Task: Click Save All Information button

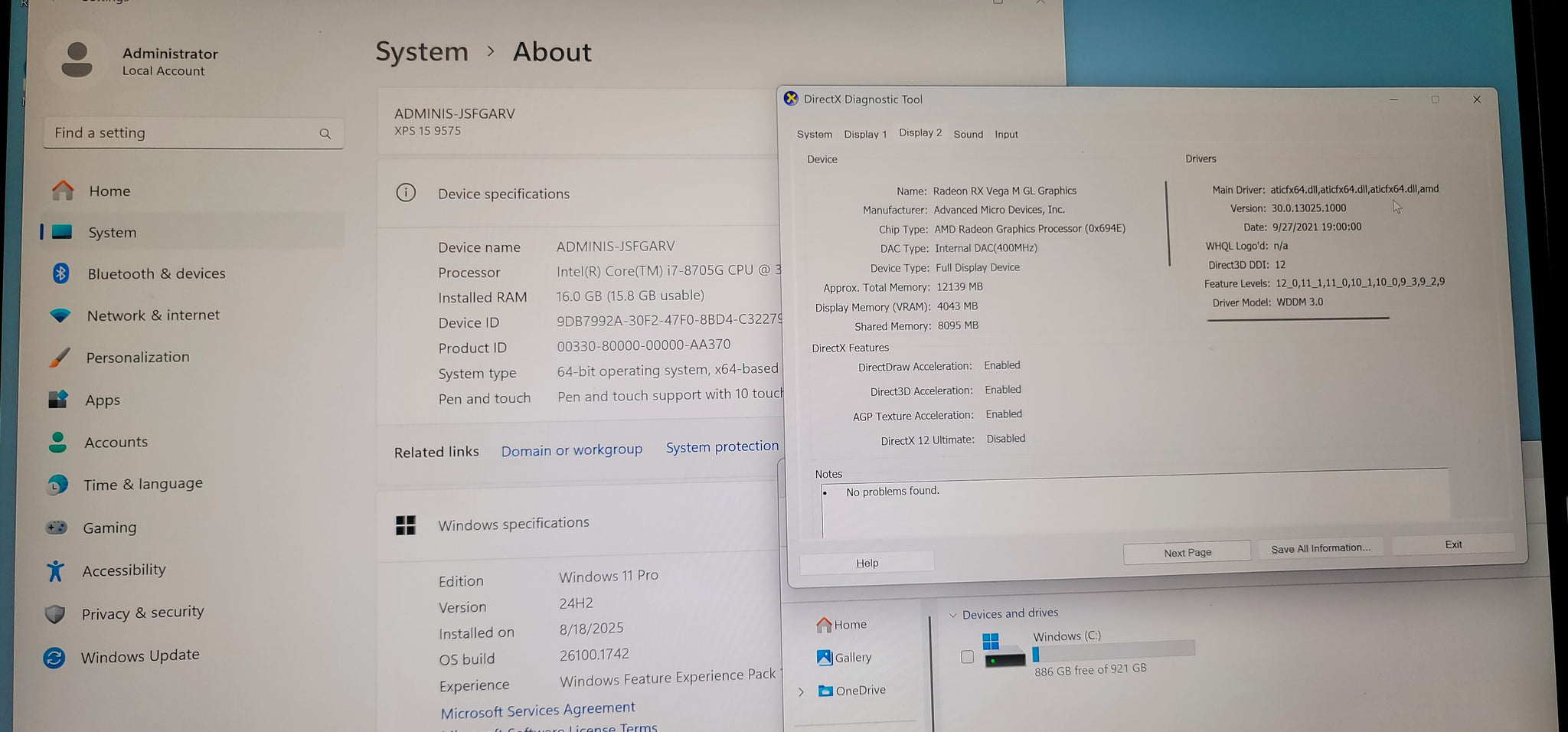Action: [x=1320, y=548]
